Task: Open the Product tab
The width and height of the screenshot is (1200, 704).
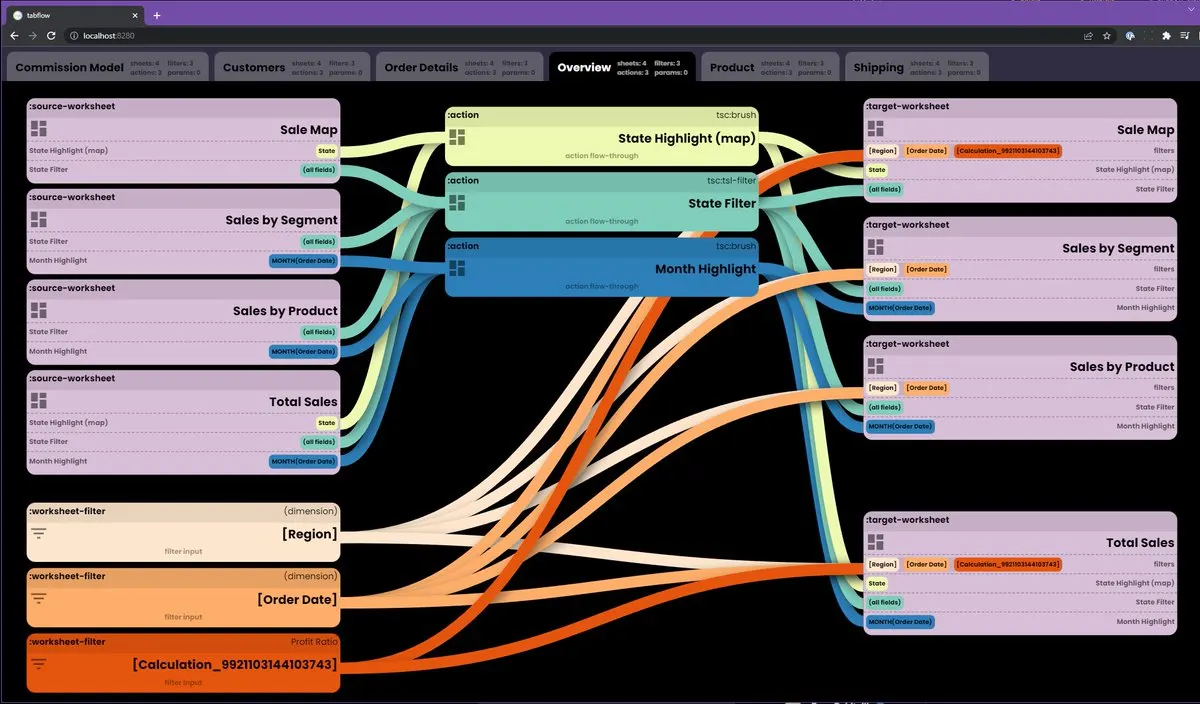Action: 770,67
